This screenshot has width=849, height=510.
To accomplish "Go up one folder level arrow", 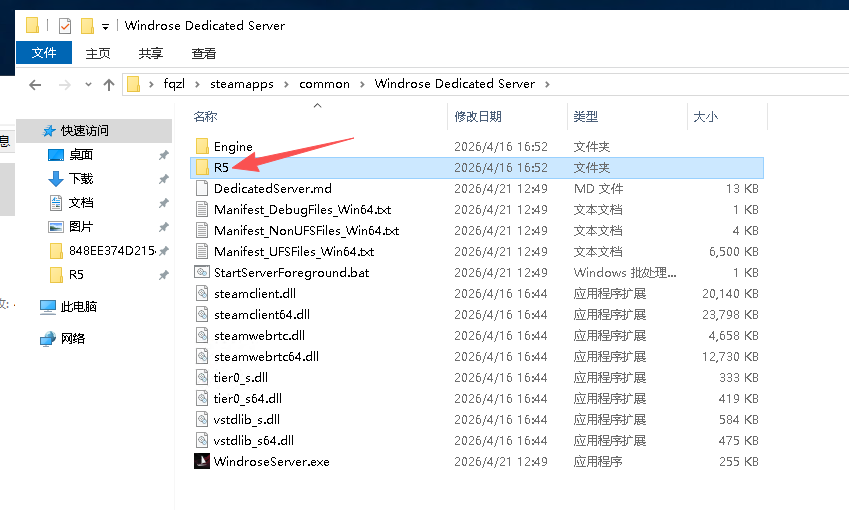I will tap(109, 85).
